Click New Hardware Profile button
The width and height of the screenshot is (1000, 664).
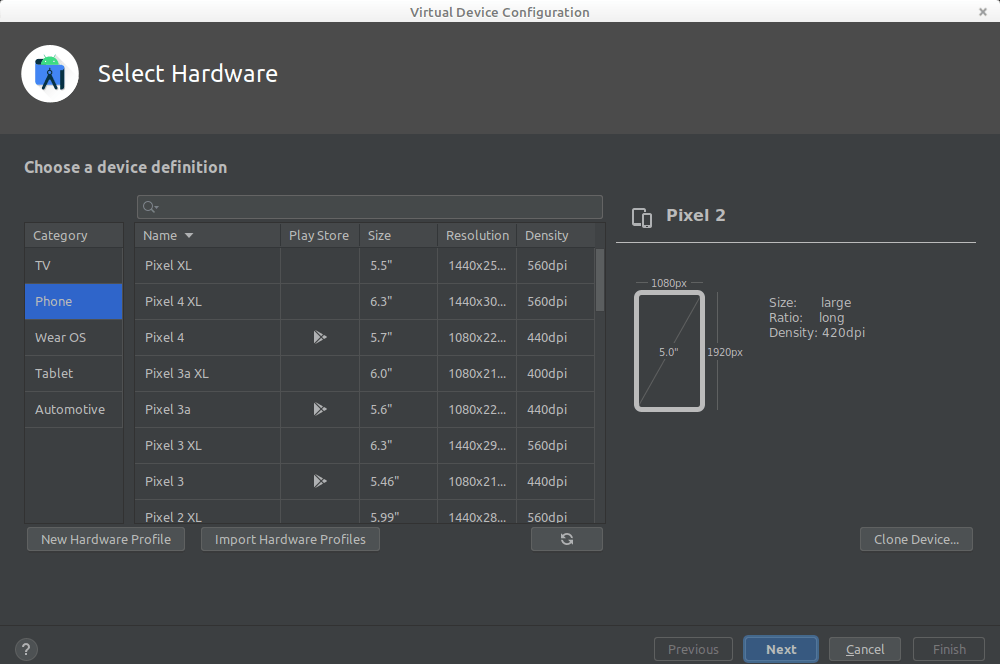click(x=106, y=539)
